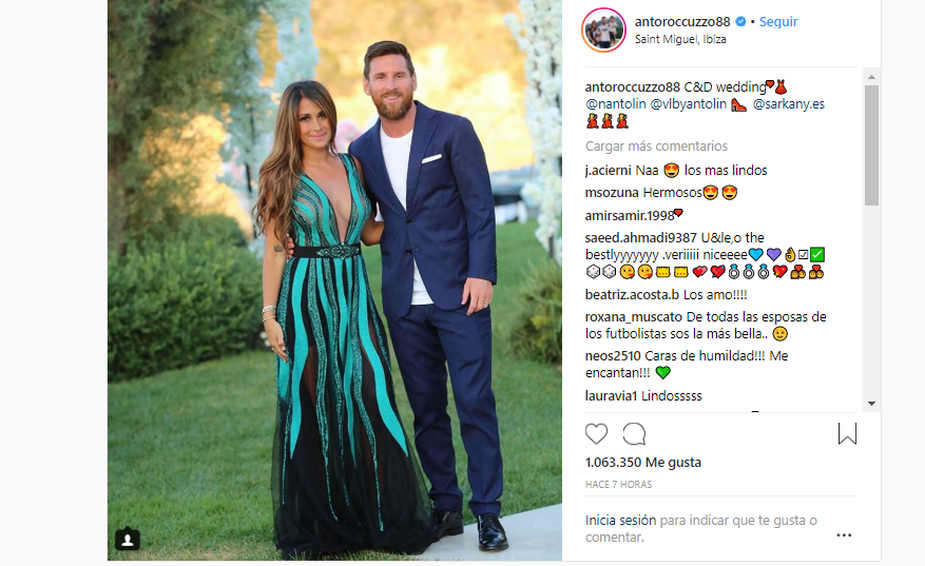The height and width of the screenshot is (566, 925).
Task: Open the @nantolin mention link
Action: 615,104
